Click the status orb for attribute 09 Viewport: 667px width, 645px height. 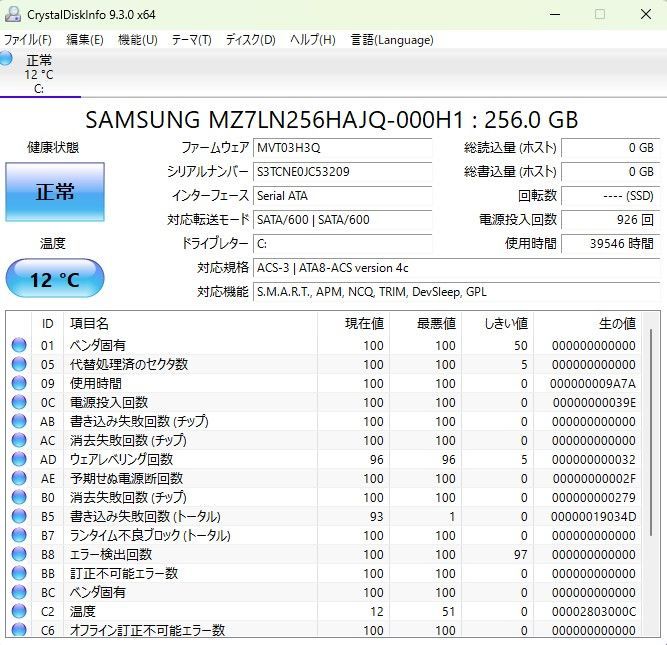click(x=19, y=383)
